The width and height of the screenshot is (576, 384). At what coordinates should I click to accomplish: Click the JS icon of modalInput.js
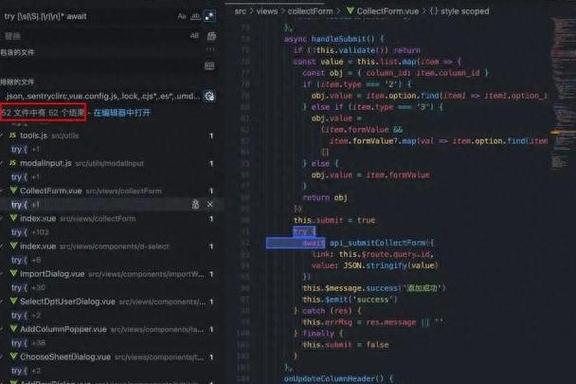coord(13,163)
